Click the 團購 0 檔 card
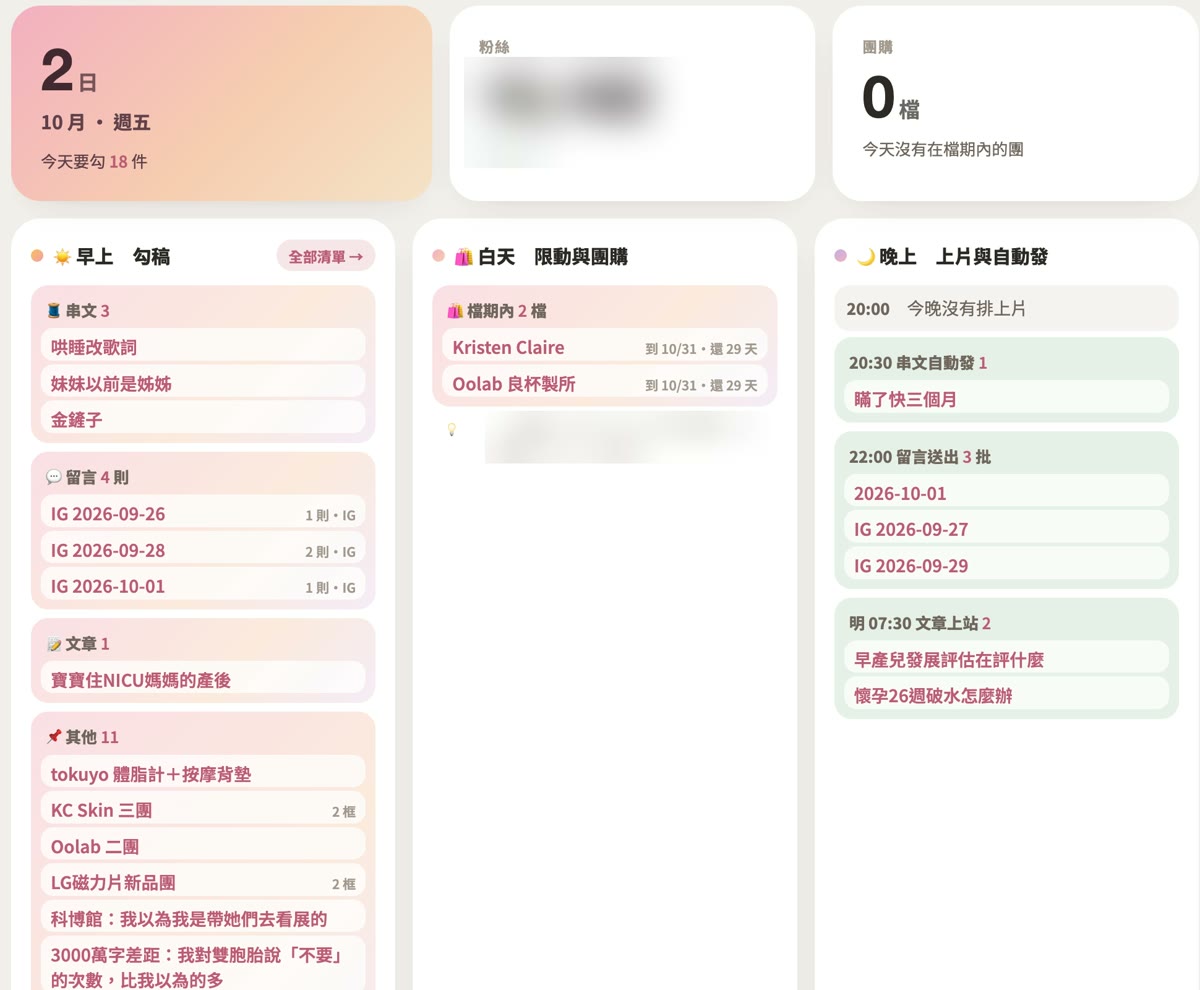The height and width of the screenshot is (990, 1200). click(x=1015, y=103)
